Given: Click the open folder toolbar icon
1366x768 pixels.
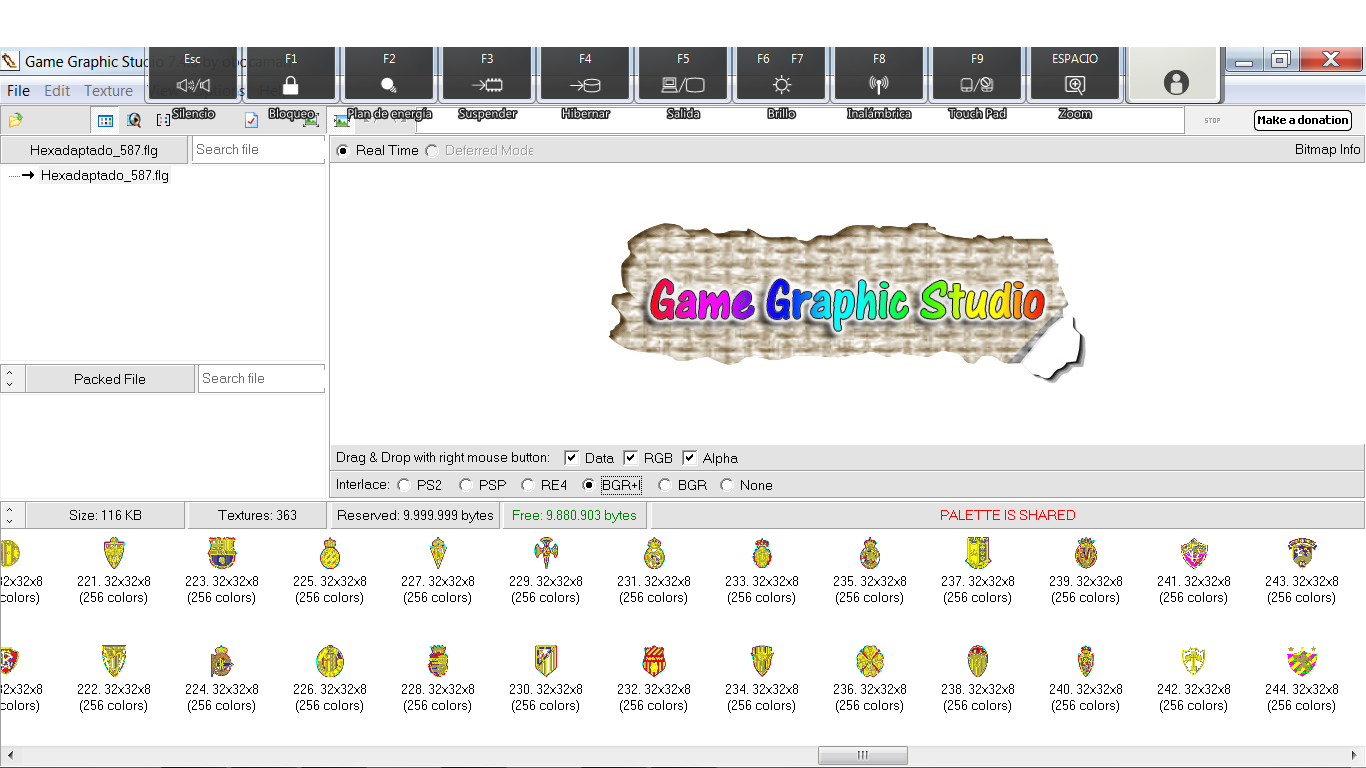Looking at the screenshot, I should [15, 120].
